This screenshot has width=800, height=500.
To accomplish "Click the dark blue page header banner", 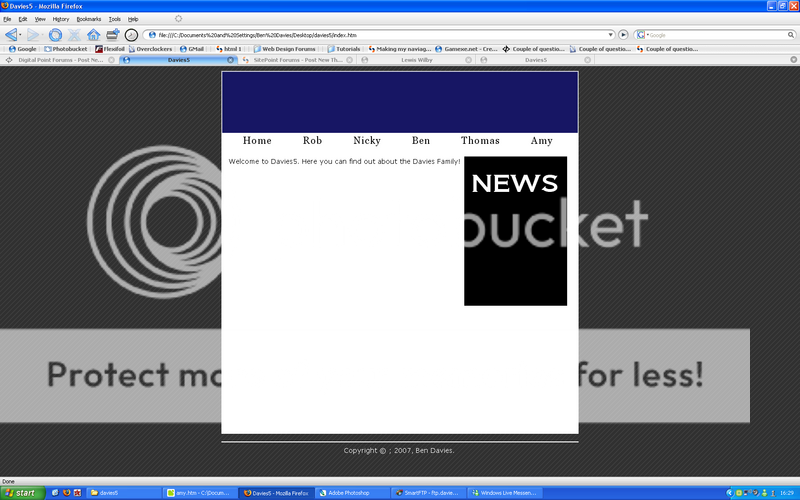I will (400, 102).
